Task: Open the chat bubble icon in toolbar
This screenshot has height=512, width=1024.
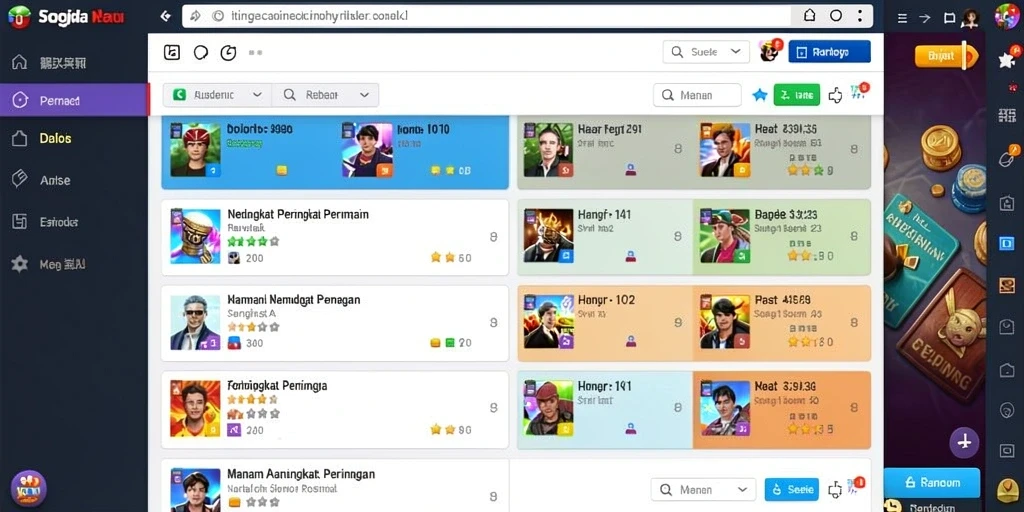Action: [x=200, y=53]
